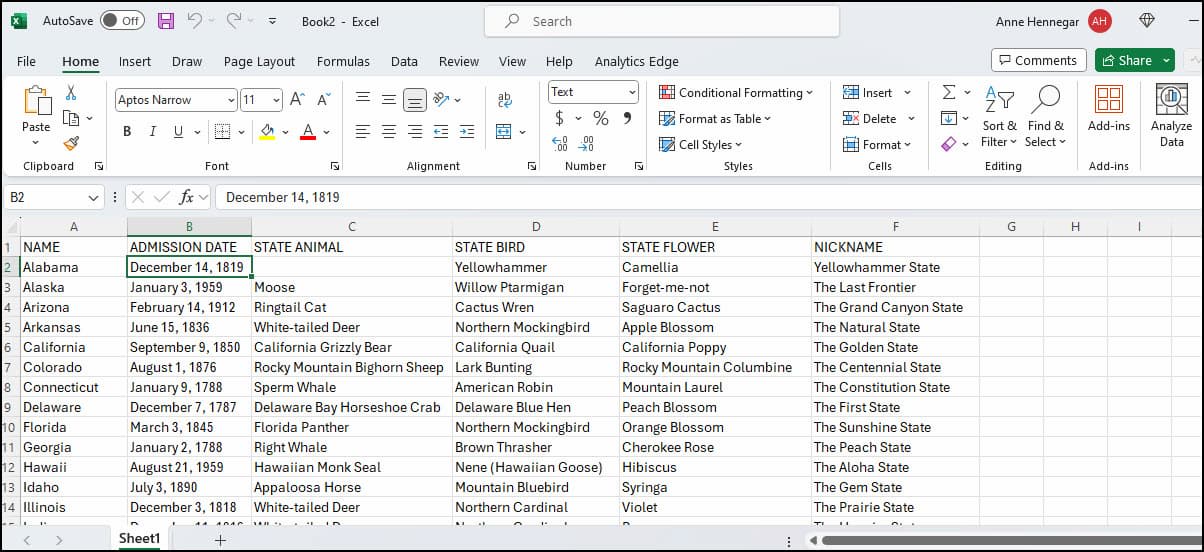Click the Align Right icon
The height and width of the screenshot is (552, 1204).
coord(415,132)
